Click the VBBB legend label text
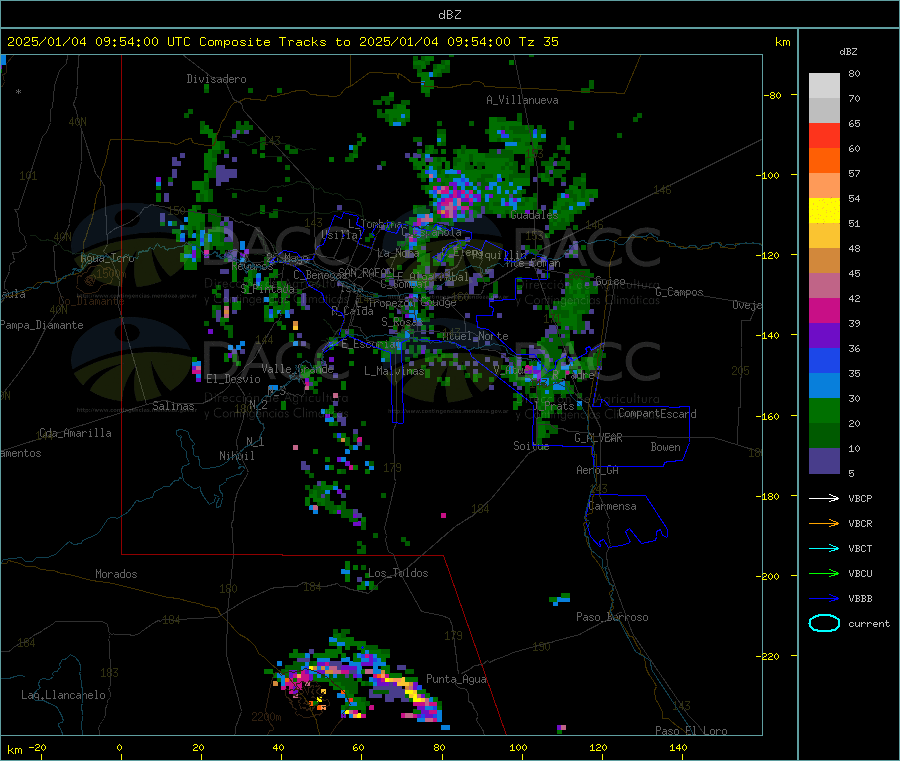This screenshot has height=761, width=900. (x=860, y=599)
